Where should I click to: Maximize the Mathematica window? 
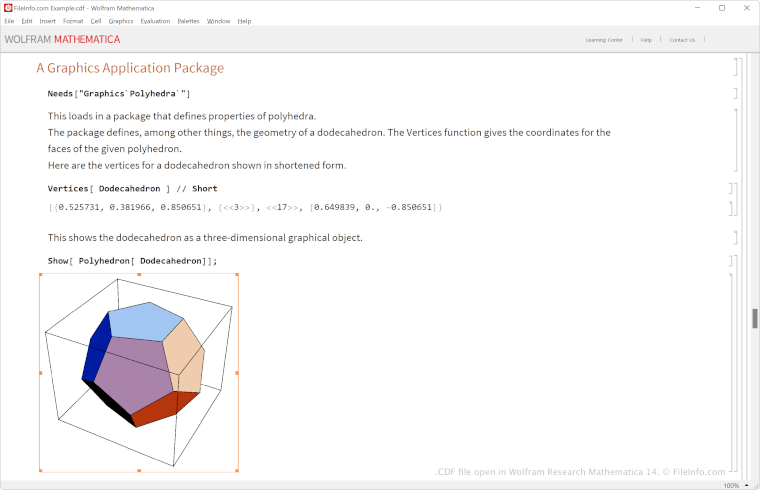pos(722,8)
